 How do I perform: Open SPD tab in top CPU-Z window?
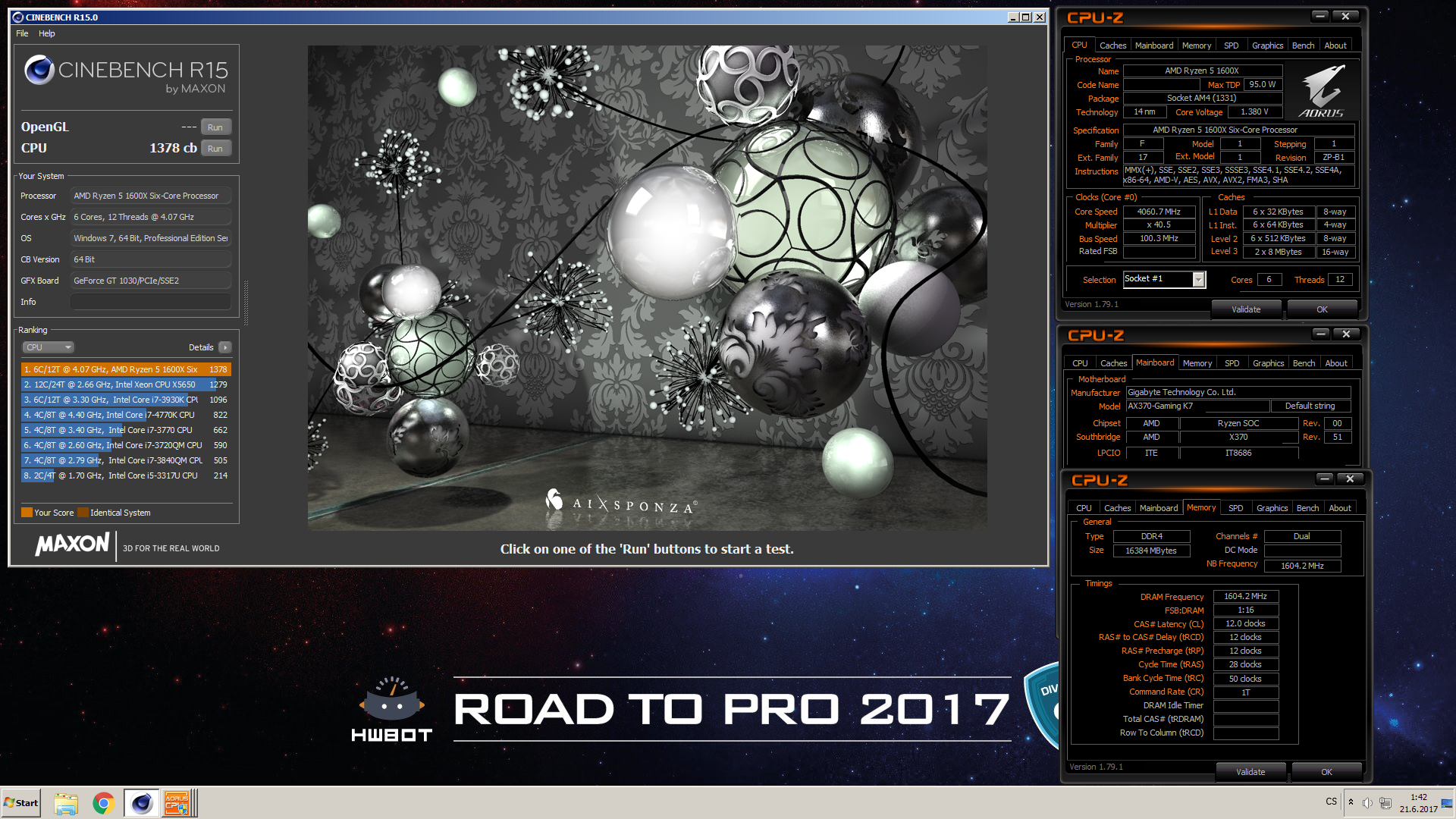pos(1232,45)
